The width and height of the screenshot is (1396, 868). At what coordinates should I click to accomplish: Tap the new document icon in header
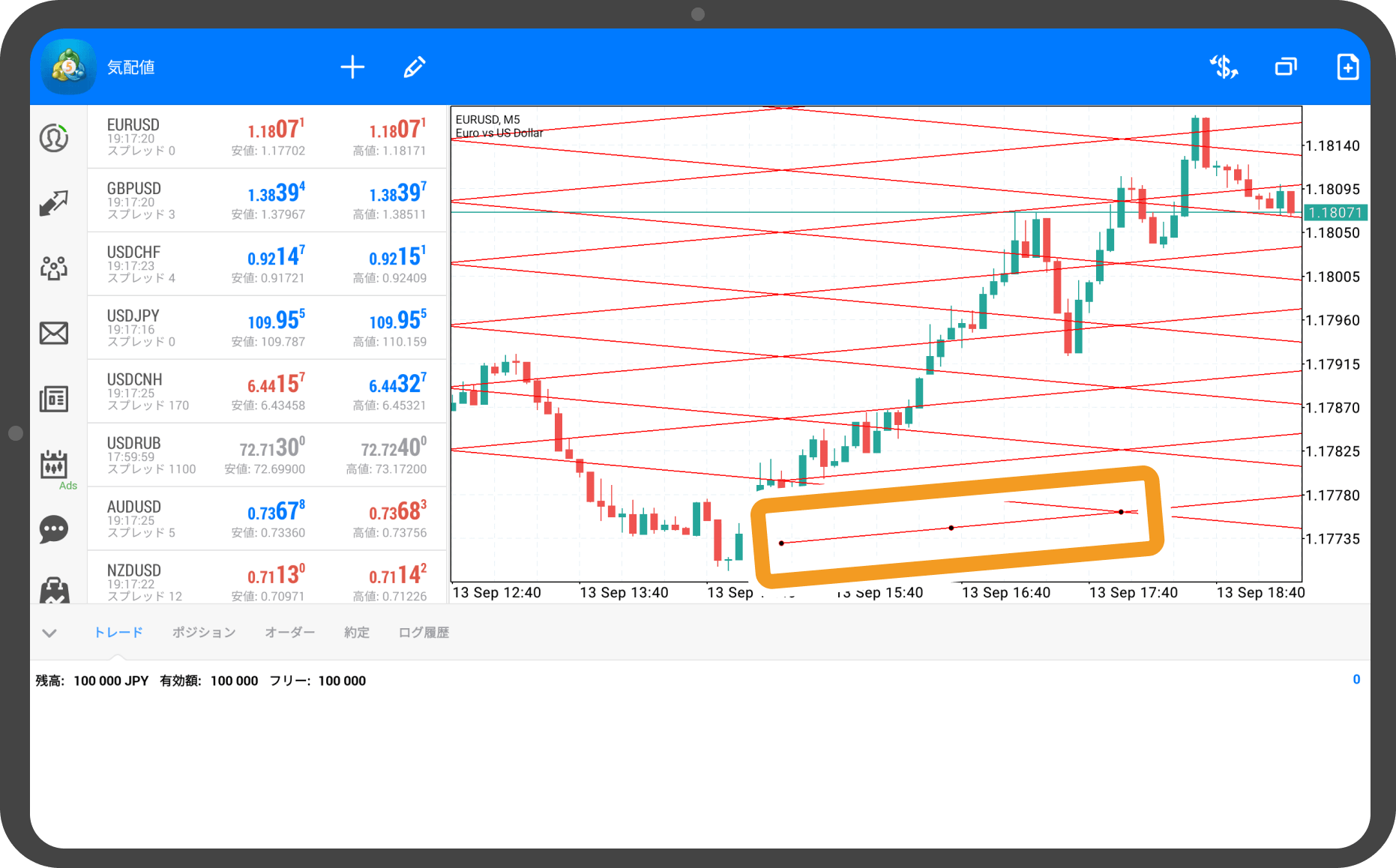(1348, 67)
